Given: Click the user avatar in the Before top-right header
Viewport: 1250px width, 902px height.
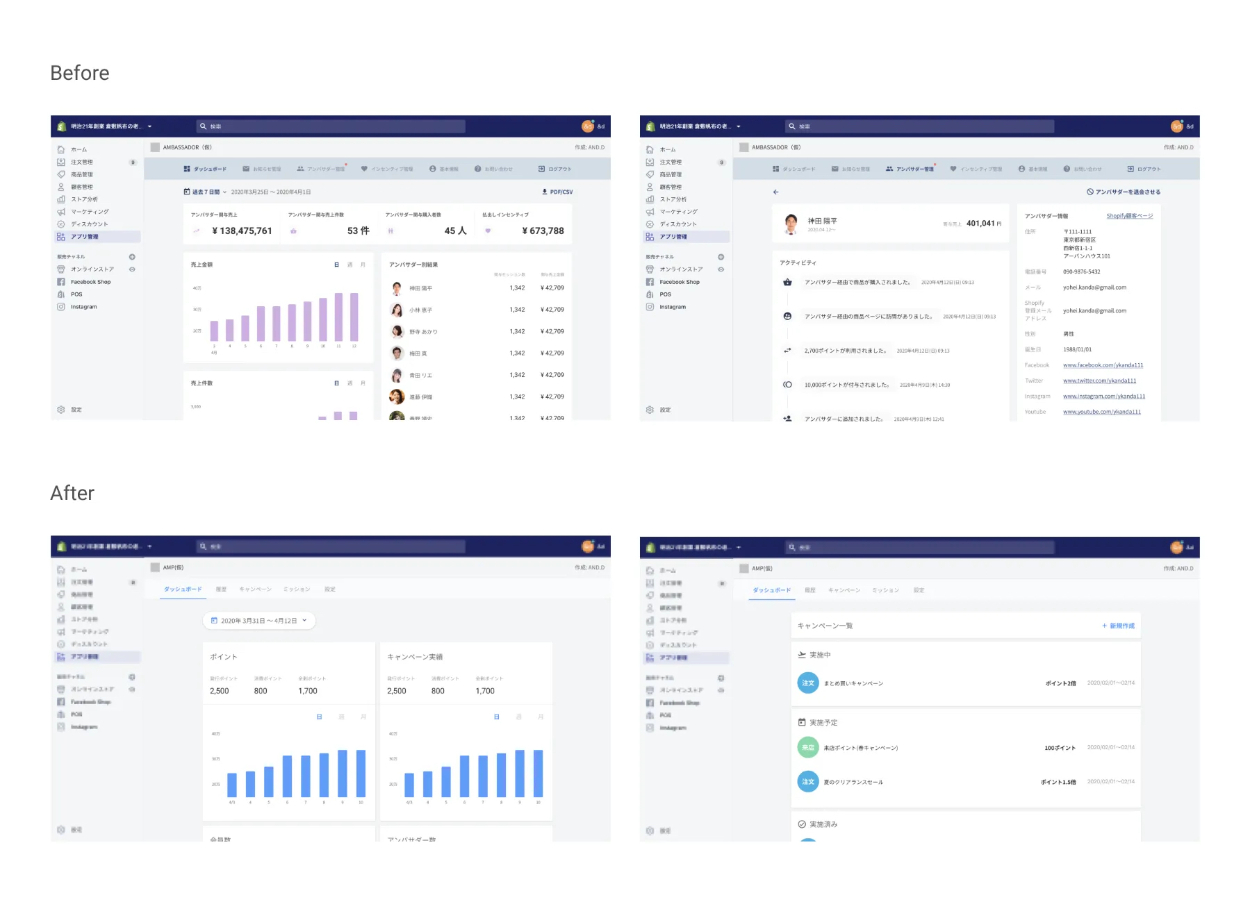Looking at the screenshot, I should 1177,127.
